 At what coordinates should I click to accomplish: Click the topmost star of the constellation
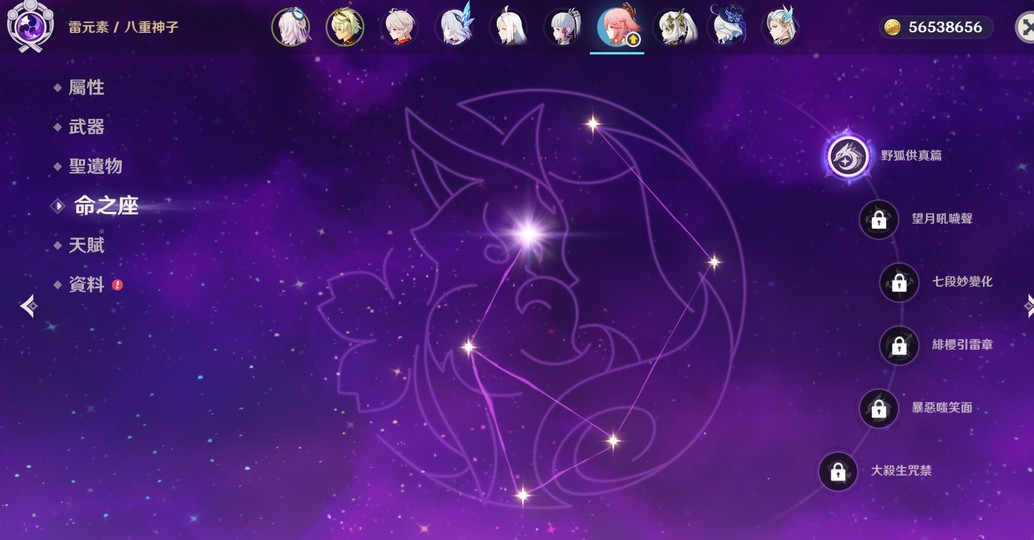click(x=592, y=123)
